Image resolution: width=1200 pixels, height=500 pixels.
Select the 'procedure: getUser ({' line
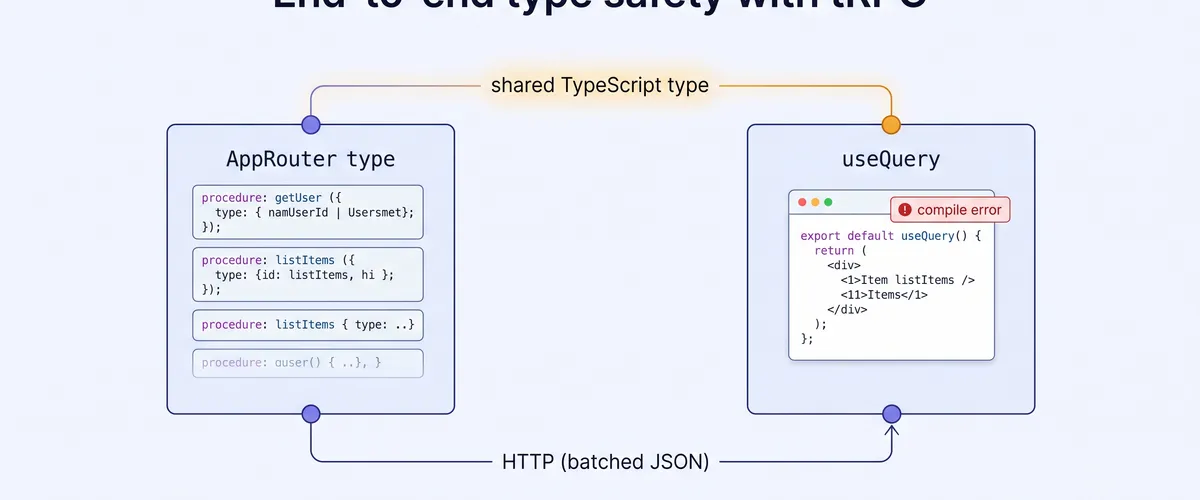[272, 198]
